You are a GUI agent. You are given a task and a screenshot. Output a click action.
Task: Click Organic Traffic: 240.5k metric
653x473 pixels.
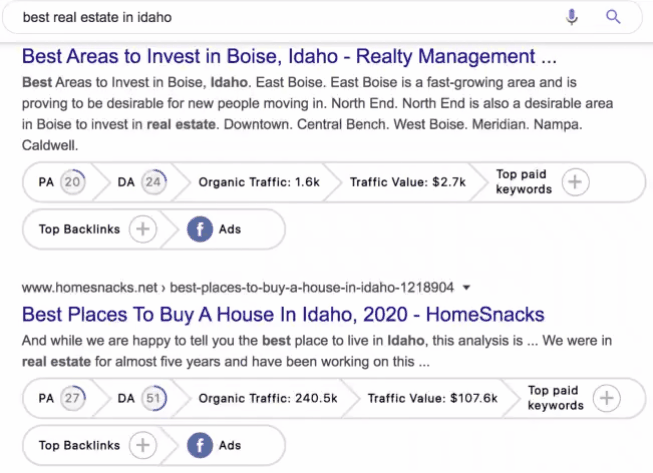coord(268,398)
